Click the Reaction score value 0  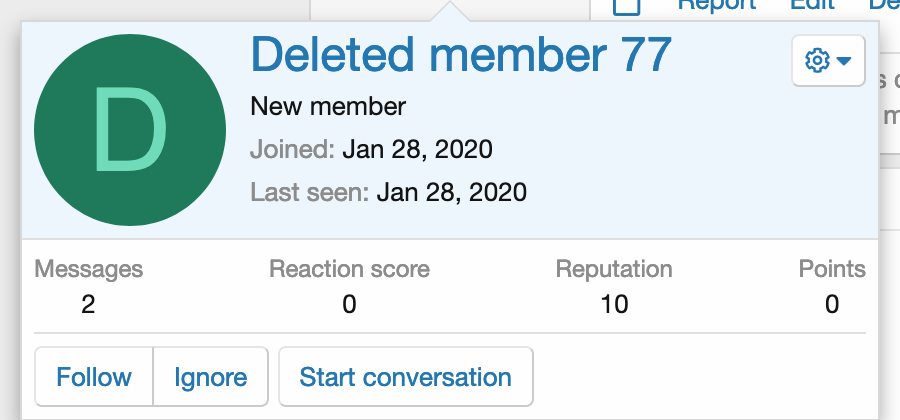click(x=349, y=304)
